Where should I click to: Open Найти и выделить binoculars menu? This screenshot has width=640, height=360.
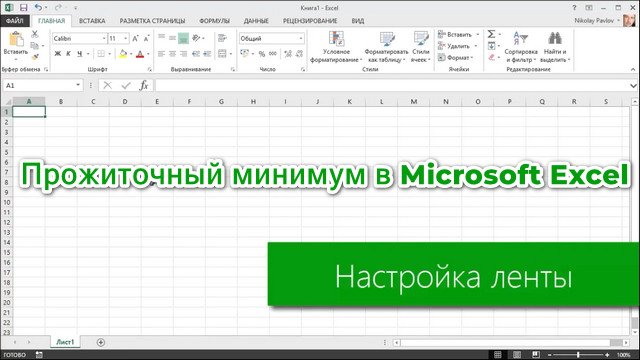coord(555,47)
